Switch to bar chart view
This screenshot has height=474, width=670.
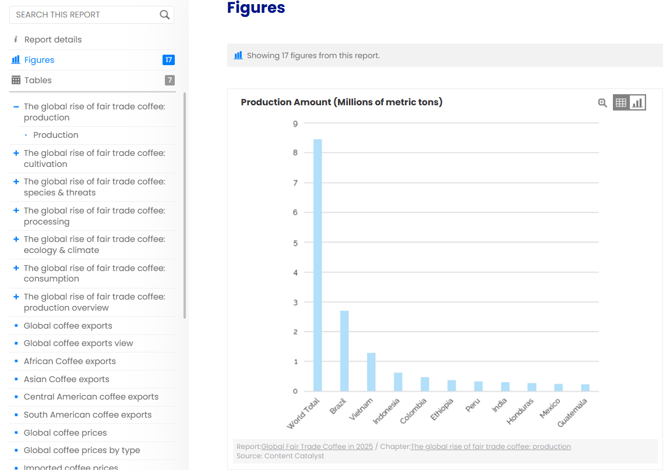[x=637, y=103]
